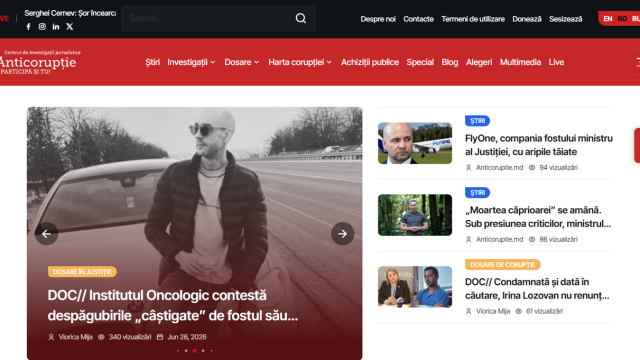640x360 pixels.
Task: Click the eye icon beside 340 vizualizări
Action: [101, 337]
